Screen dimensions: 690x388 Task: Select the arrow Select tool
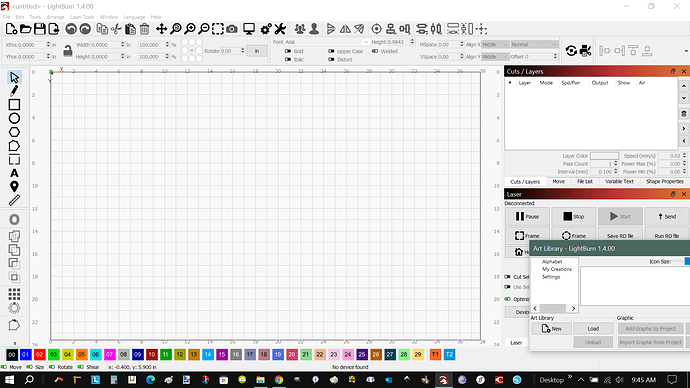(x=14, y=77)
